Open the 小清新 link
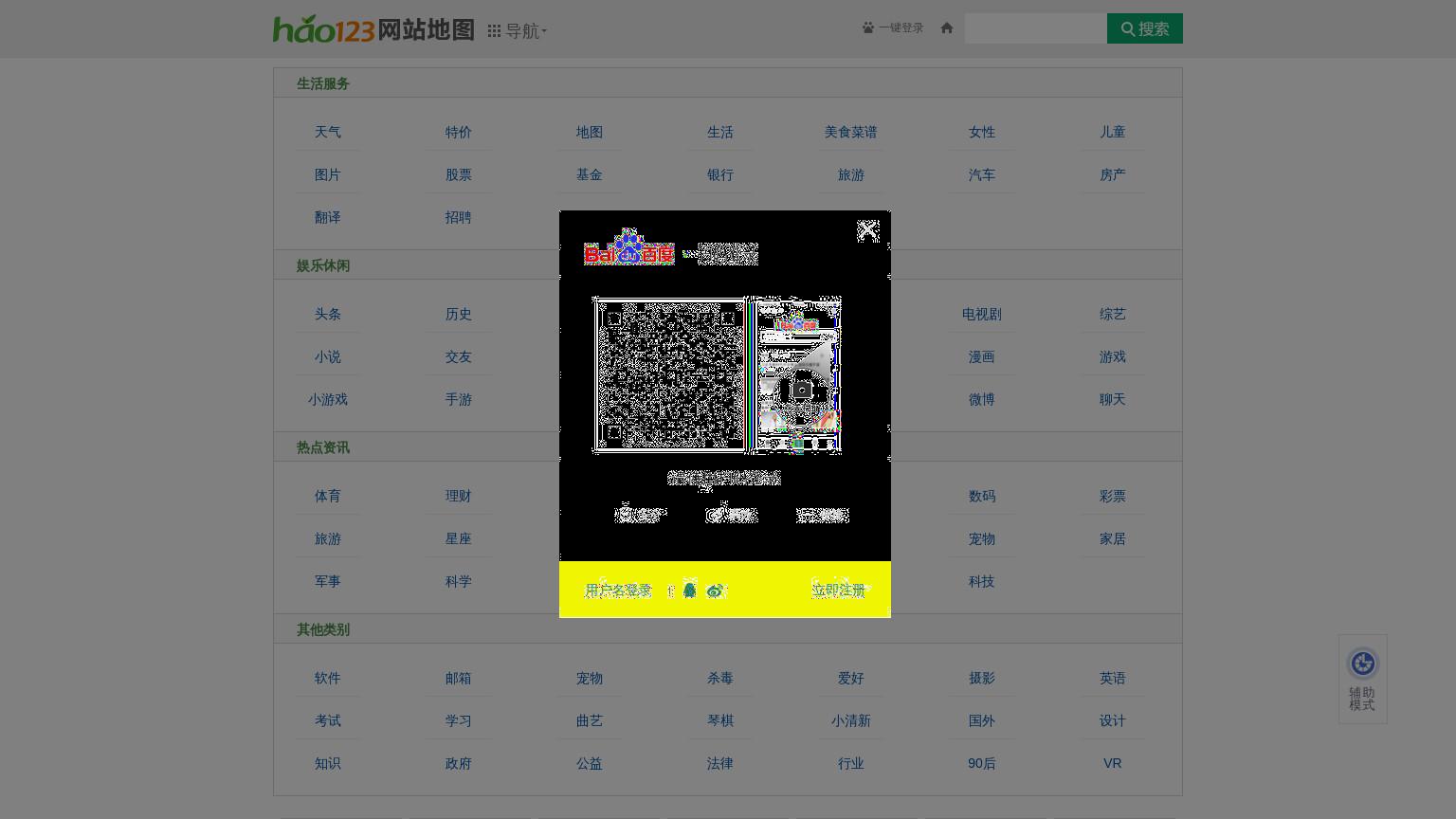This screenshot has height=819, width=1456. coord(851,721)
